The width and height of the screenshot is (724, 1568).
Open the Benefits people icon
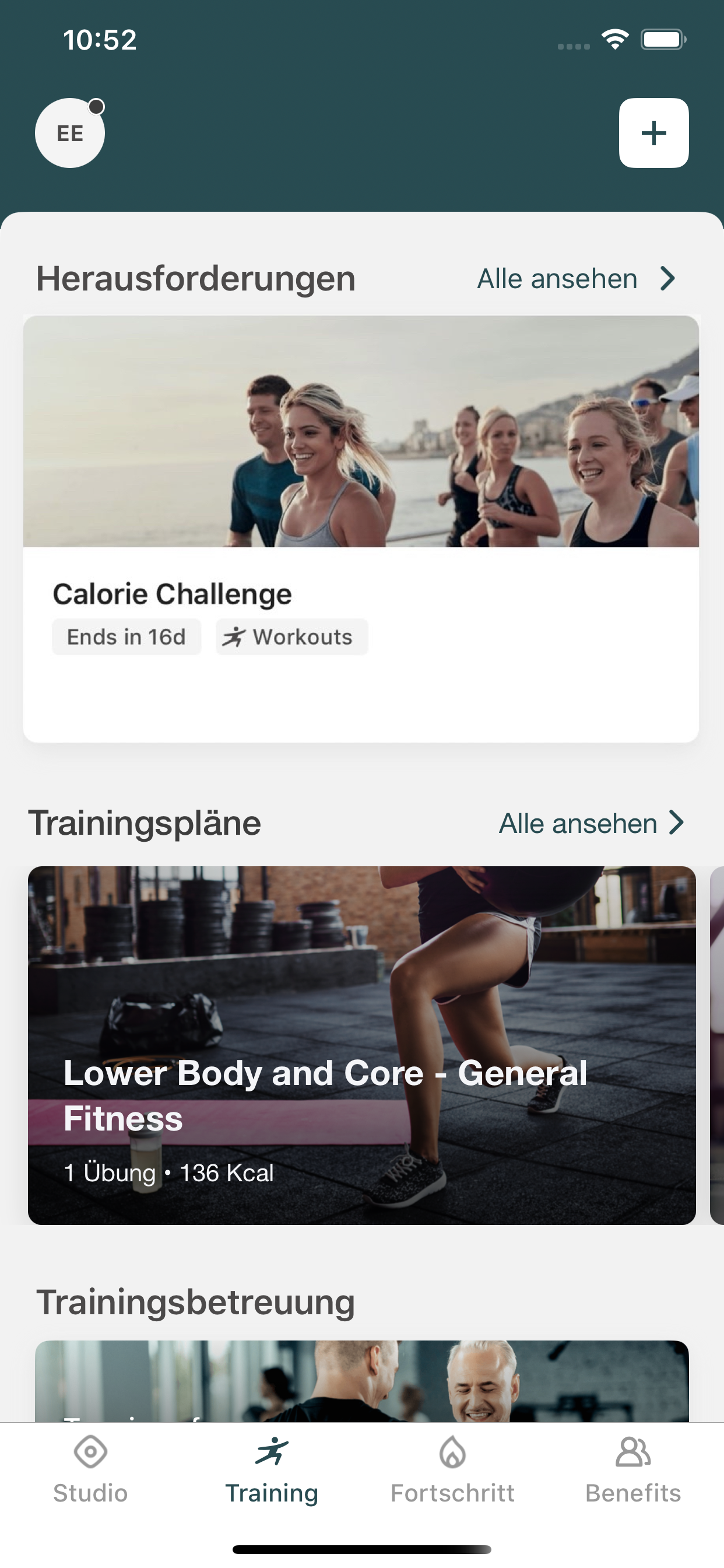[632, 1452]
